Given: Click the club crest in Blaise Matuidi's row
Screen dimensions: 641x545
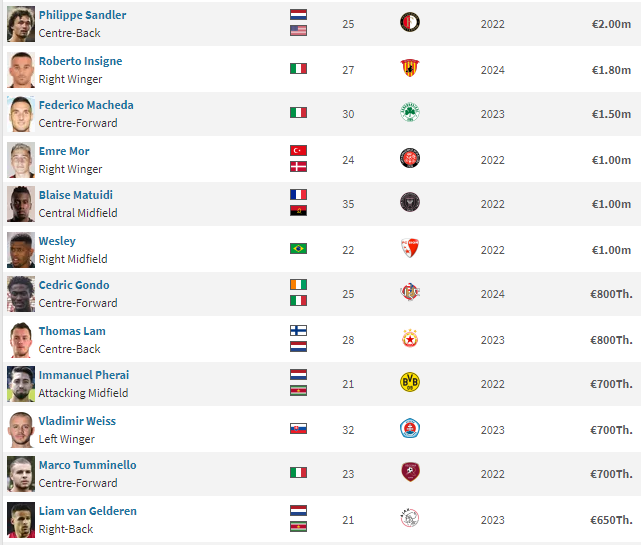Looking at the screenshot, I should (410, 203).
